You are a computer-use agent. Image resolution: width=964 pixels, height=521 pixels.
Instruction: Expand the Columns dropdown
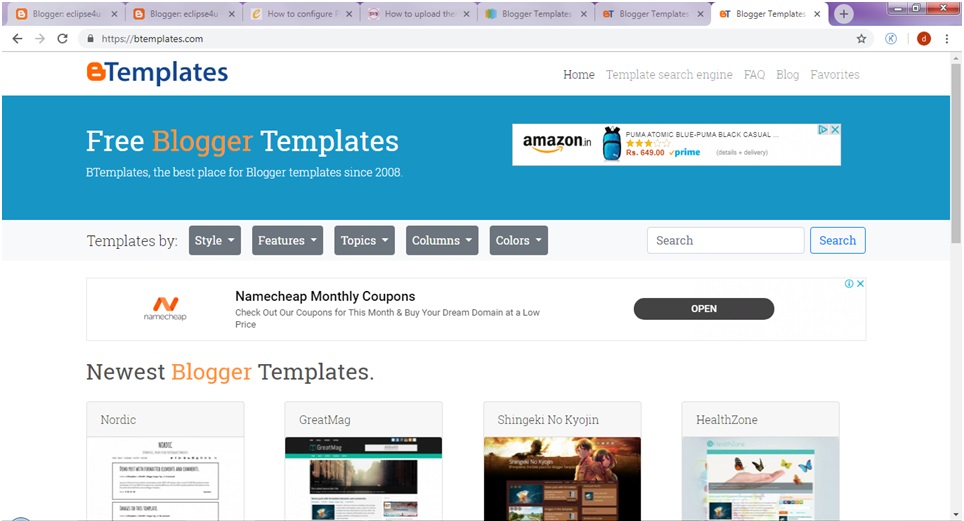(442, 241)
